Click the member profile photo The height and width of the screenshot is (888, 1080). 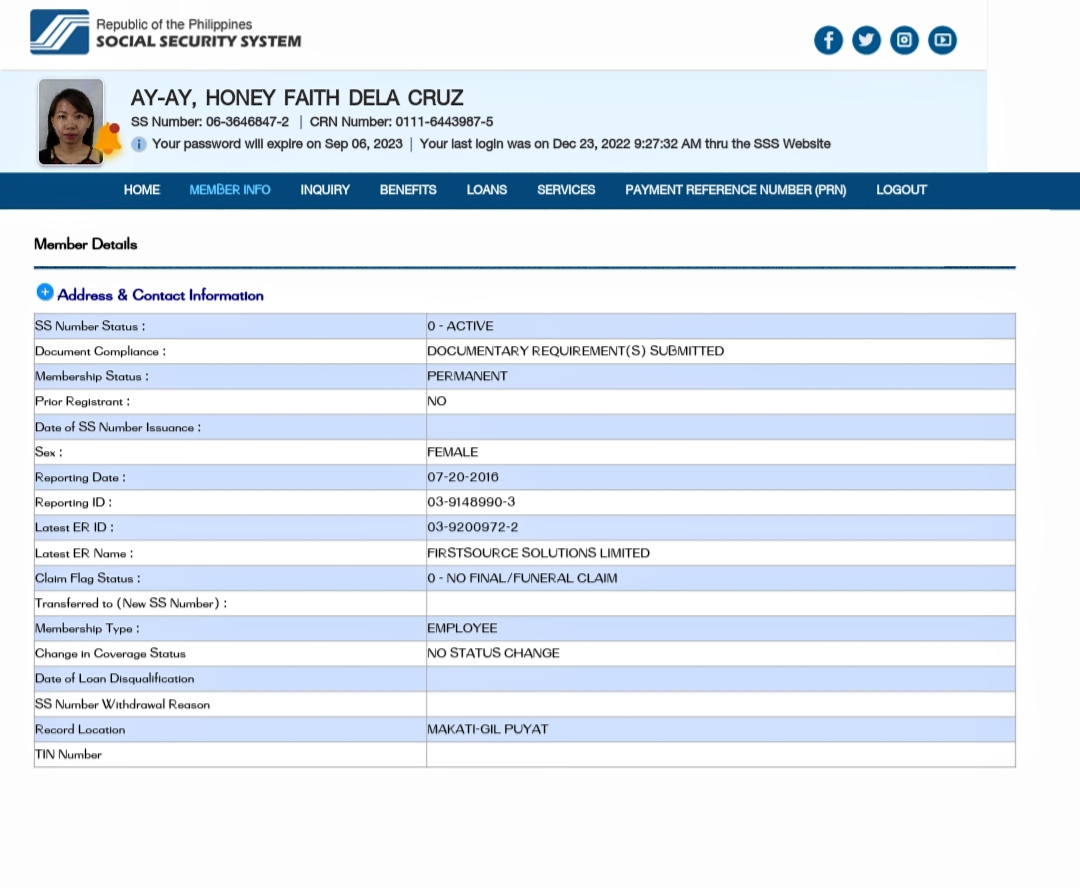70,121
